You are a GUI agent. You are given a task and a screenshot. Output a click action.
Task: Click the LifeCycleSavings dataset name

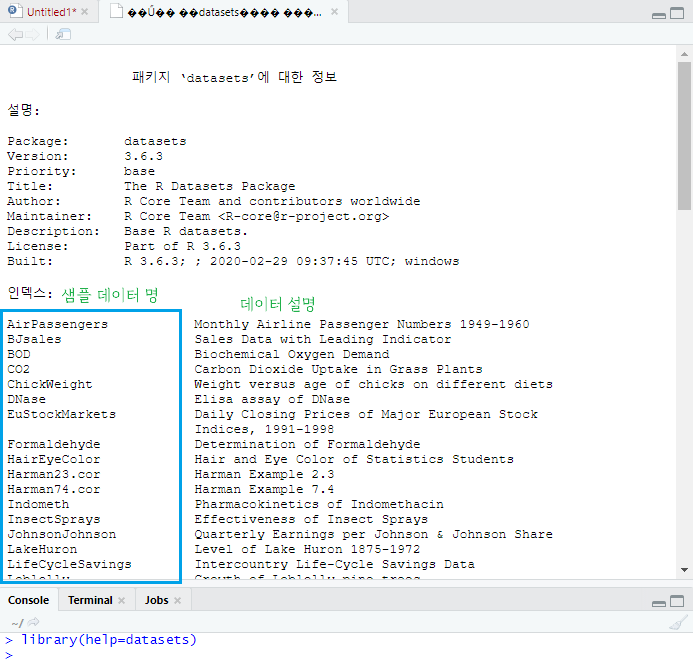69,565
